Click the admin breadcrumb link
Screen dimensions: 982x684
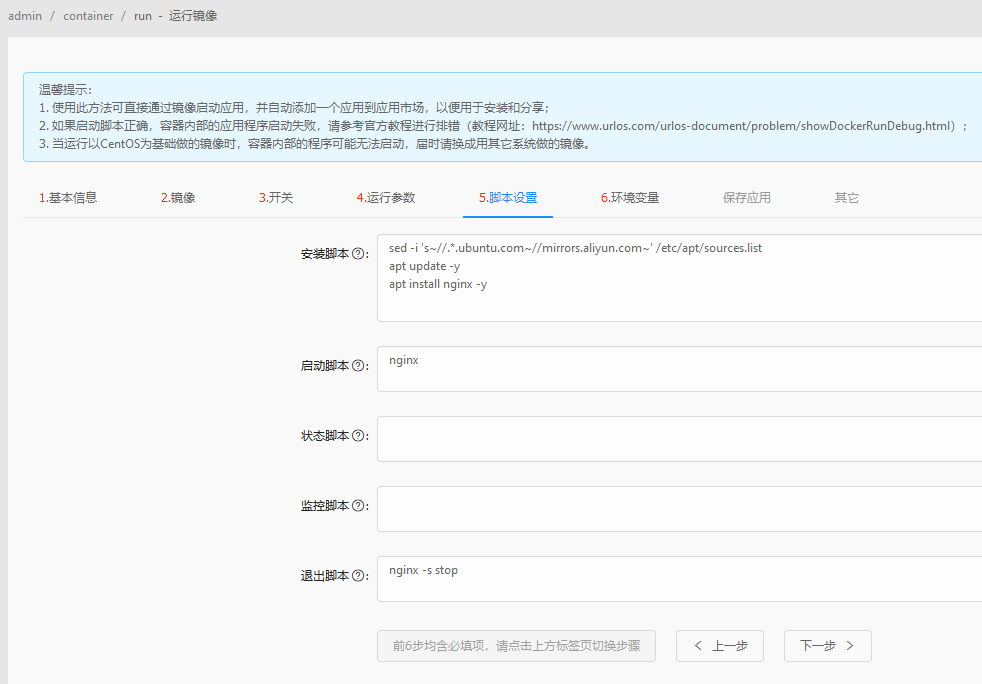point(25,16)
